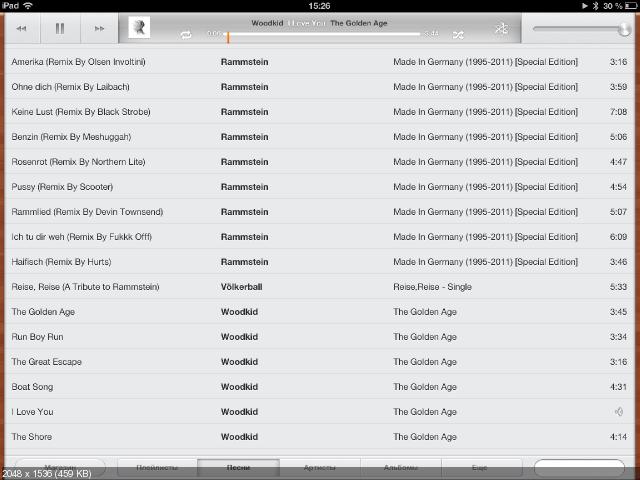Screen dimensions: 640x480
Task: Click the 4:14 duration of The Shore
Action: (618, 437)
